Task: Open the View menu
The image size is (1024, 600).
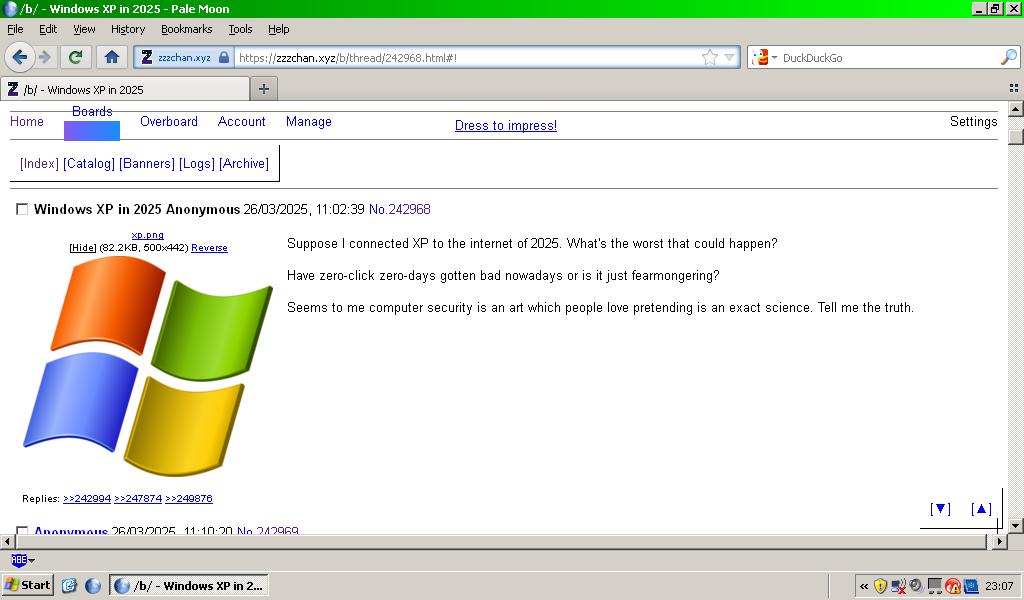Action: click(x=84, y=29)
